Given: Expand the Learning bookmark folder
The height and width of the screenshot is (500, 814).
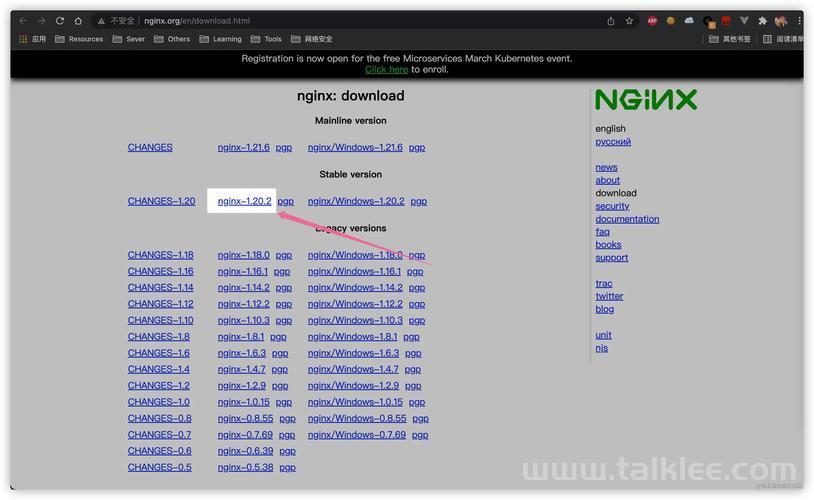Looking at the screenshot, I should [x=221, y=39].
